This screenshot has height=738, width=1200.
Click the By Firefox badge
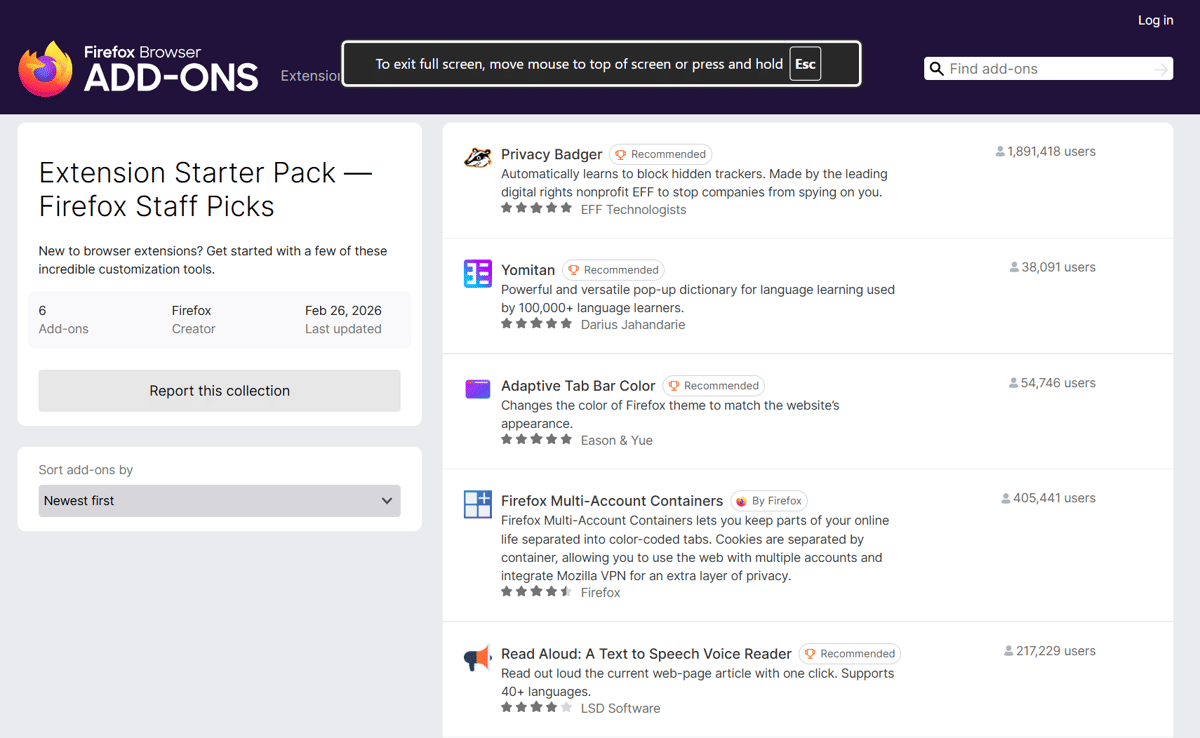coord(769,501)
